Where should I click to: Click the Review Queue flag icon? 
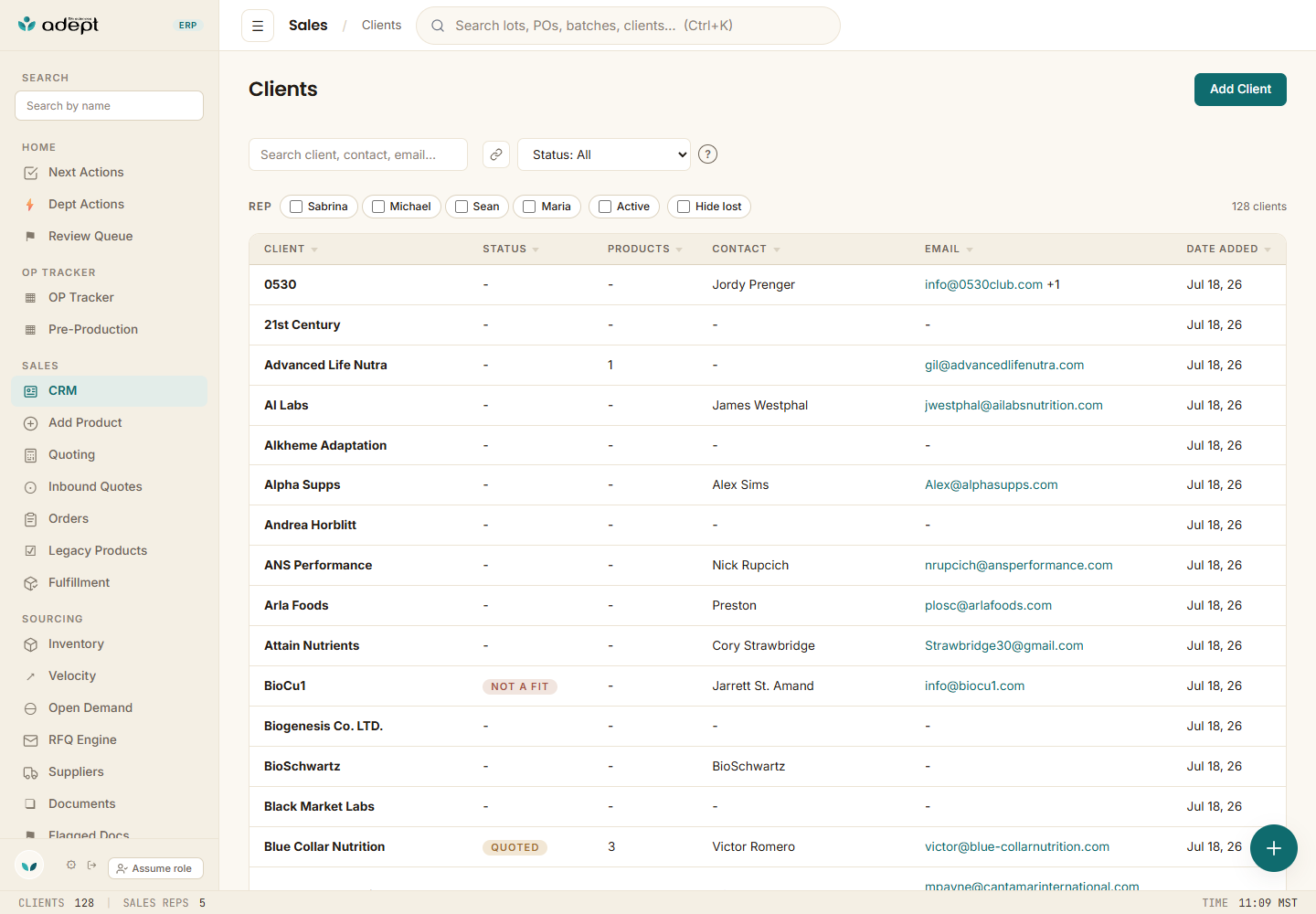click(31, 237)
